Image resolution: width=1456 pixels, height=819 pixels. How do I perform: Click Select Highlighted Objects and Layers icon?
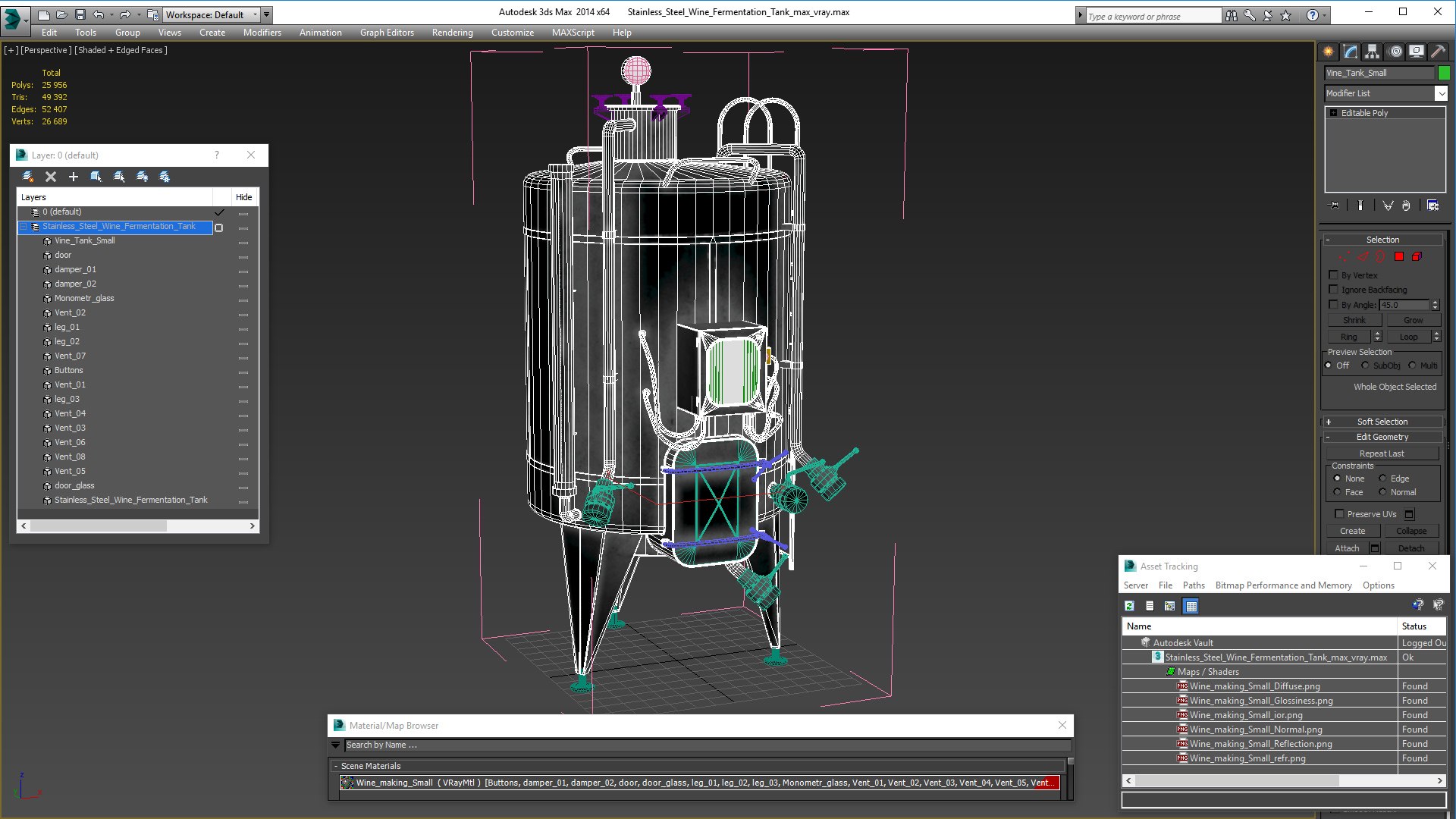96,177
